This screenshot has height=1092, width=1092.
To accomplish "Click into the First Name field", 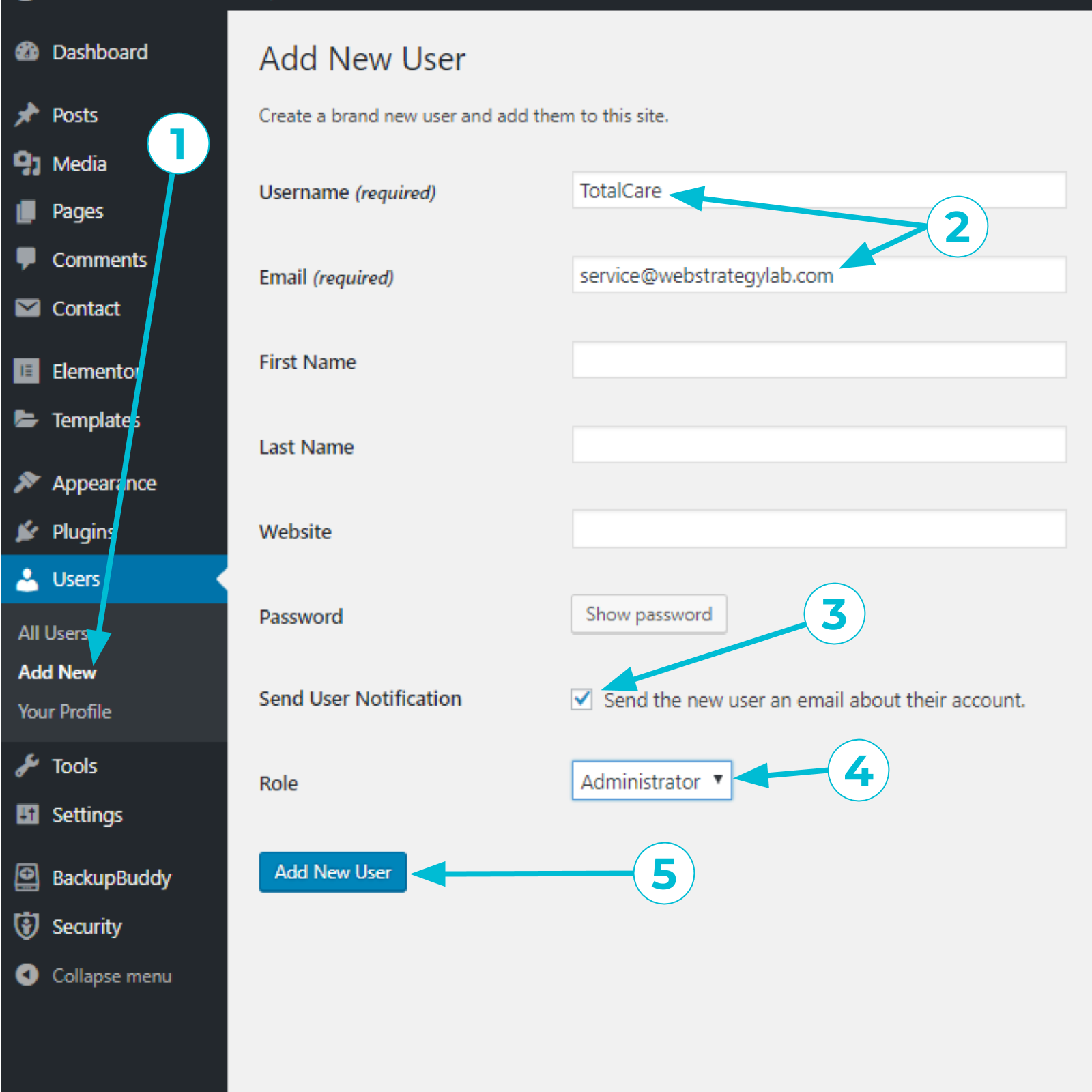I will tap(820, 360).
